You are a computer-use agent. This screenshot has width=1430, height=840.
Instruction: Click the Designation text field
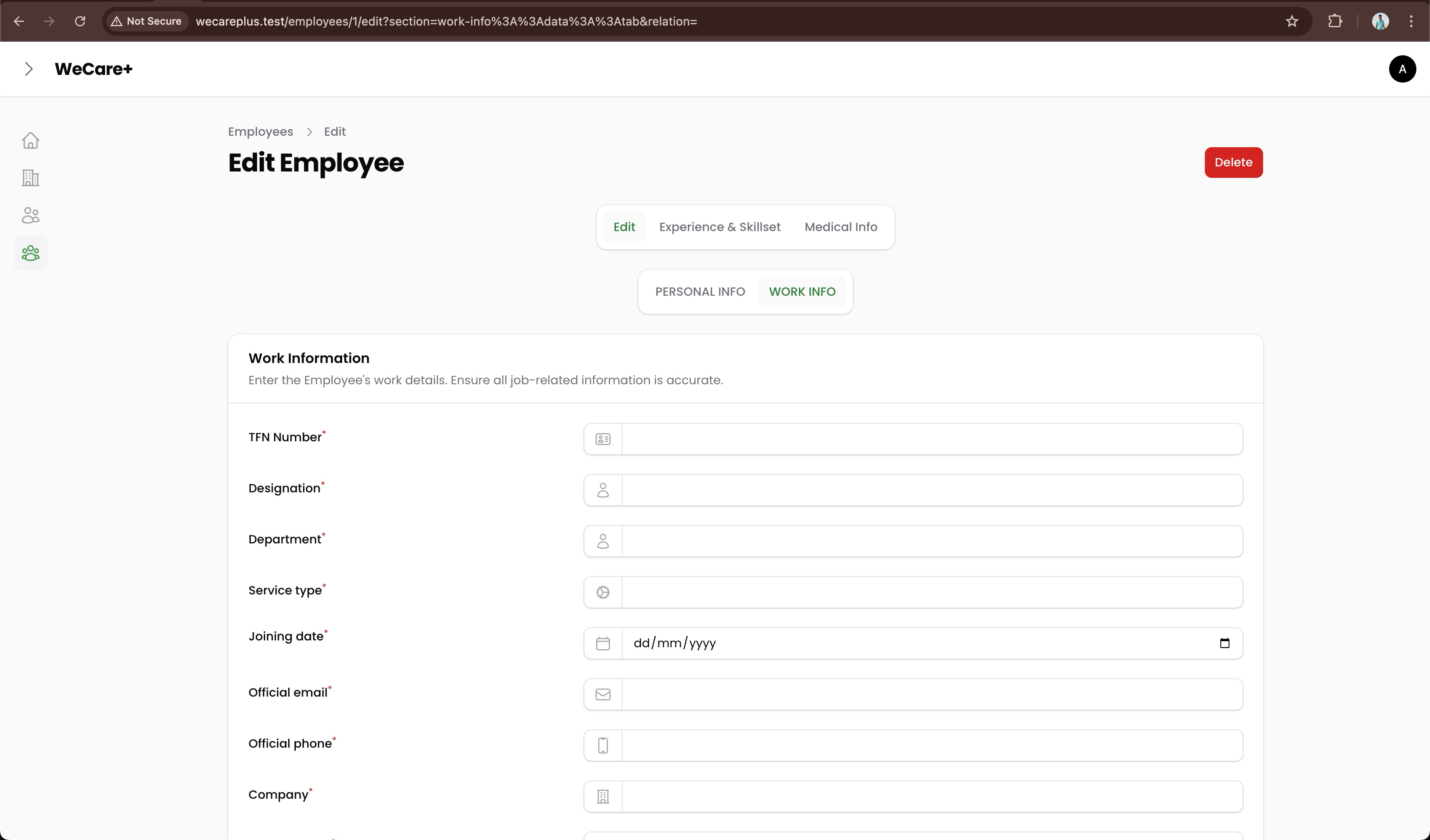pyautogui.click(x=931, y=490)
